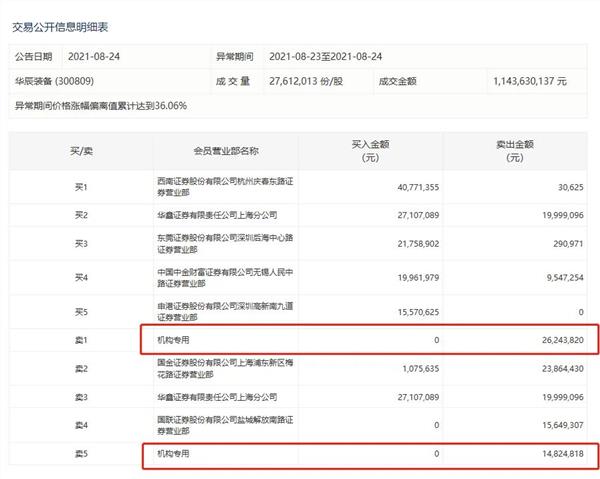This screenshot has height=479, width=600.
Task: Click the 买1 buy amount 40,771,355
Action: pos(410,187)
